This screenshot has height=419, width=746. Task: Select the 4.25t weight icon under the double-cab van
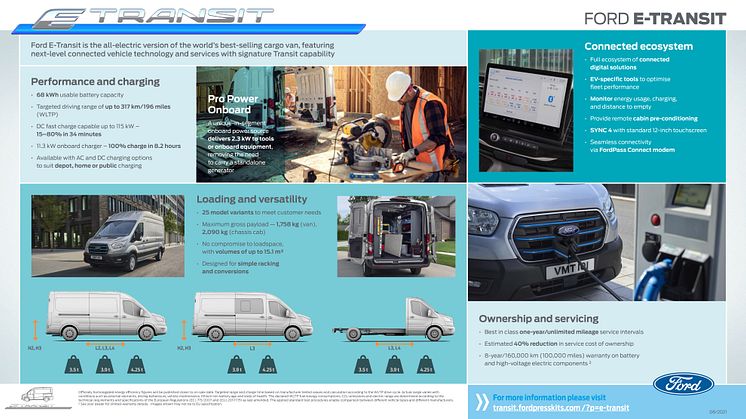(x=267, y=364)
